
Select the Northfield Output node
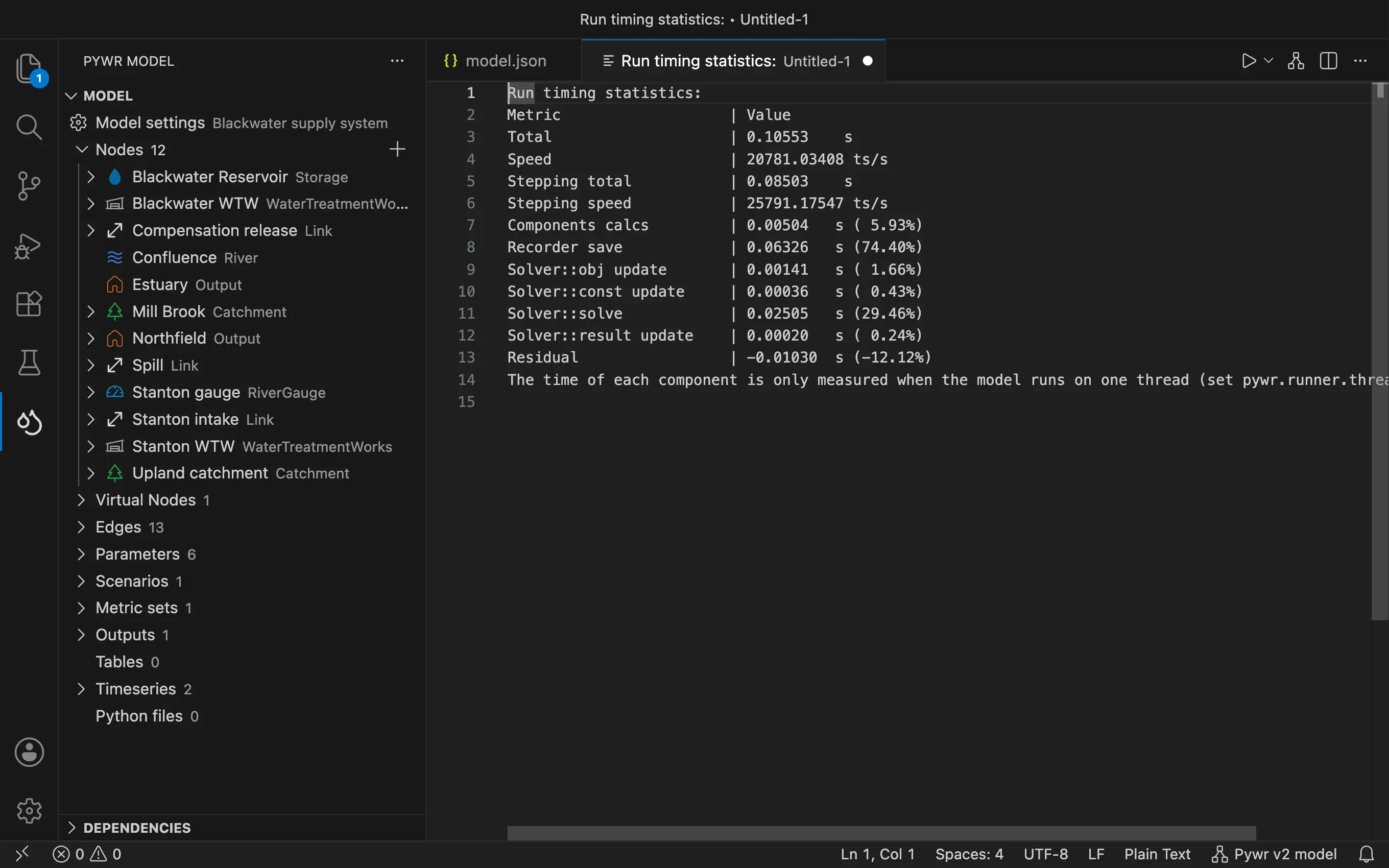(241, 338)
